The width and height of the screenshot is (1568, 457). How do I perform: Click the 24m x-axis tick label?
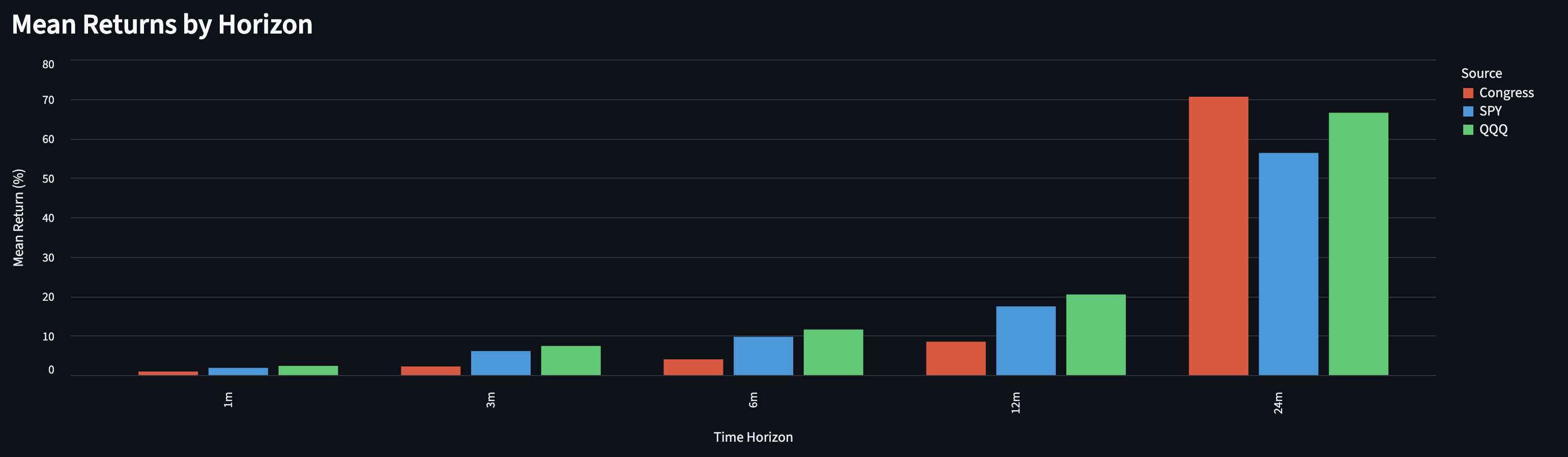pos(1278,403)
